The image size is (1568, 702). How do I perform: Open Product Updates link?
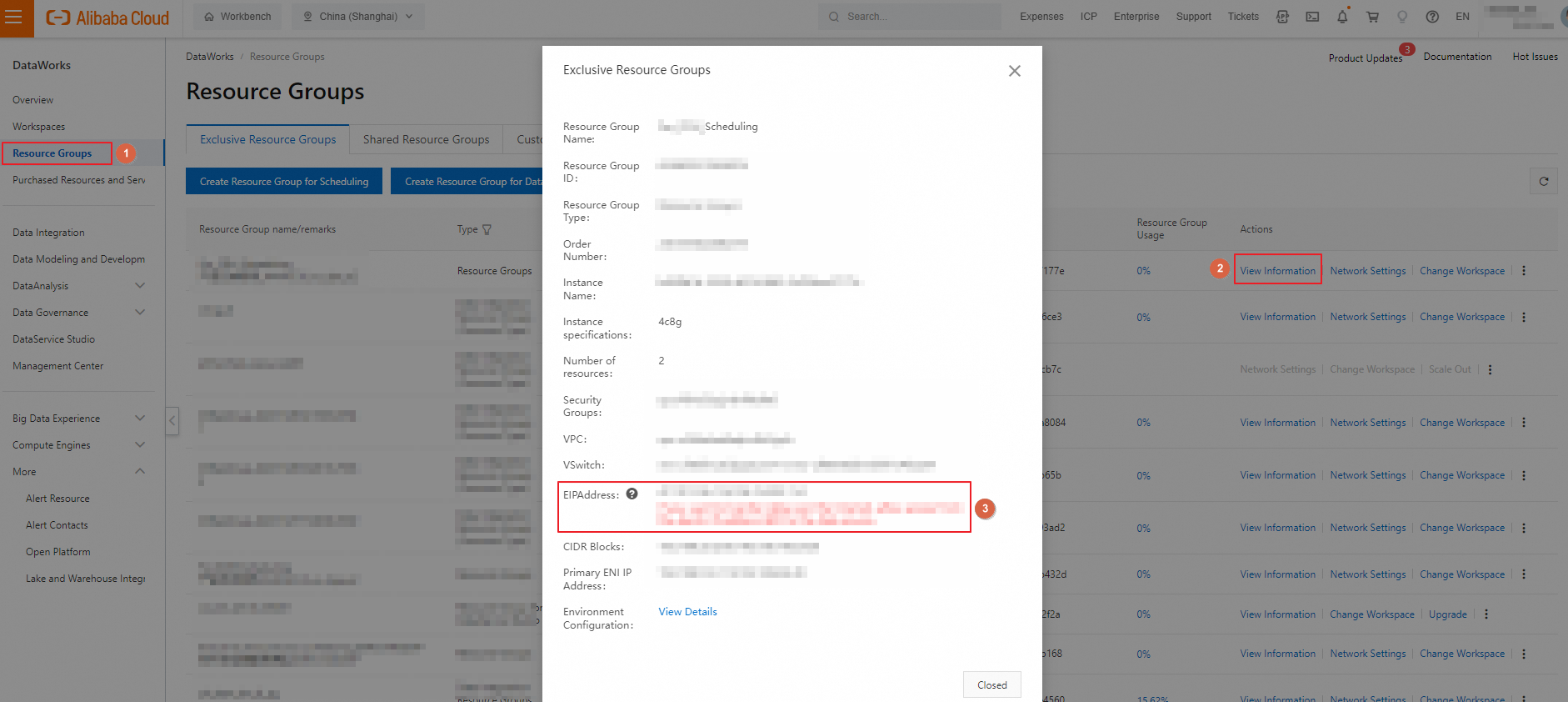[1365, 58]
